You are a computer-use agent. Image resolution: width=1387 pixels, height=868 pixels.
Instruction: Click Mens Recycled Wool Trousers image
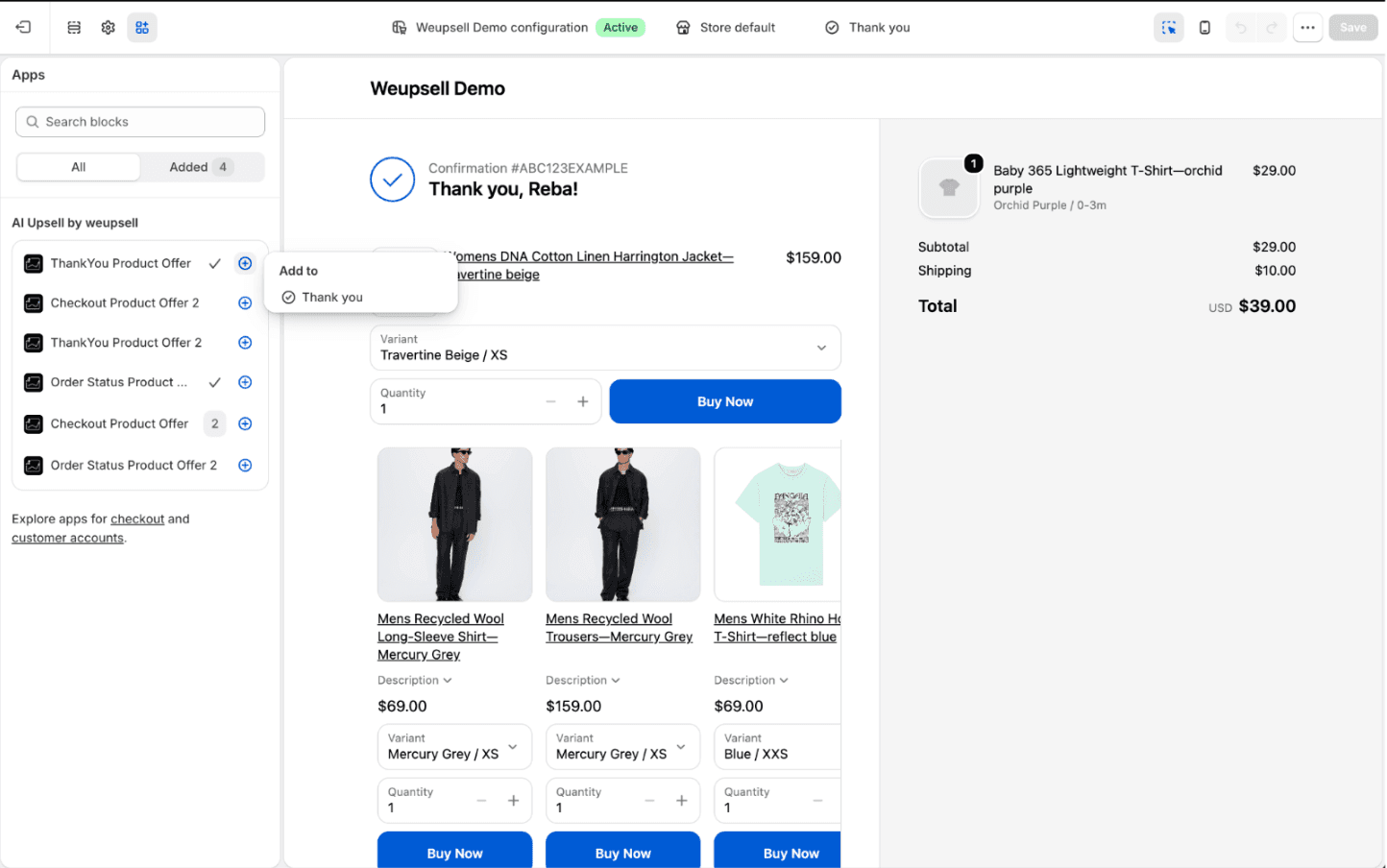pyautogui.click(x=622, y=524)
